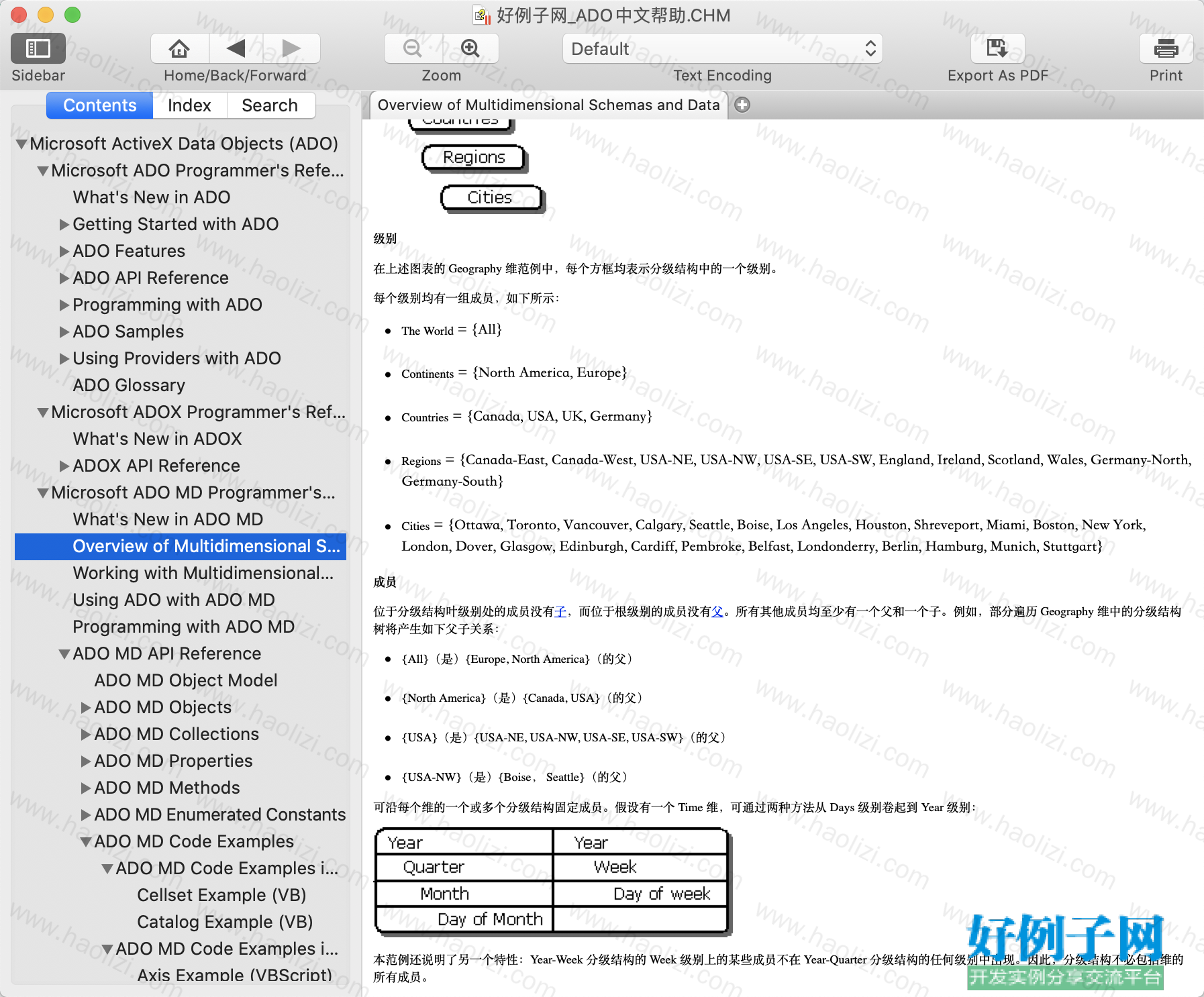Go to the Home page
This screenshot has width=1204, height=997.
pos(179,48)
